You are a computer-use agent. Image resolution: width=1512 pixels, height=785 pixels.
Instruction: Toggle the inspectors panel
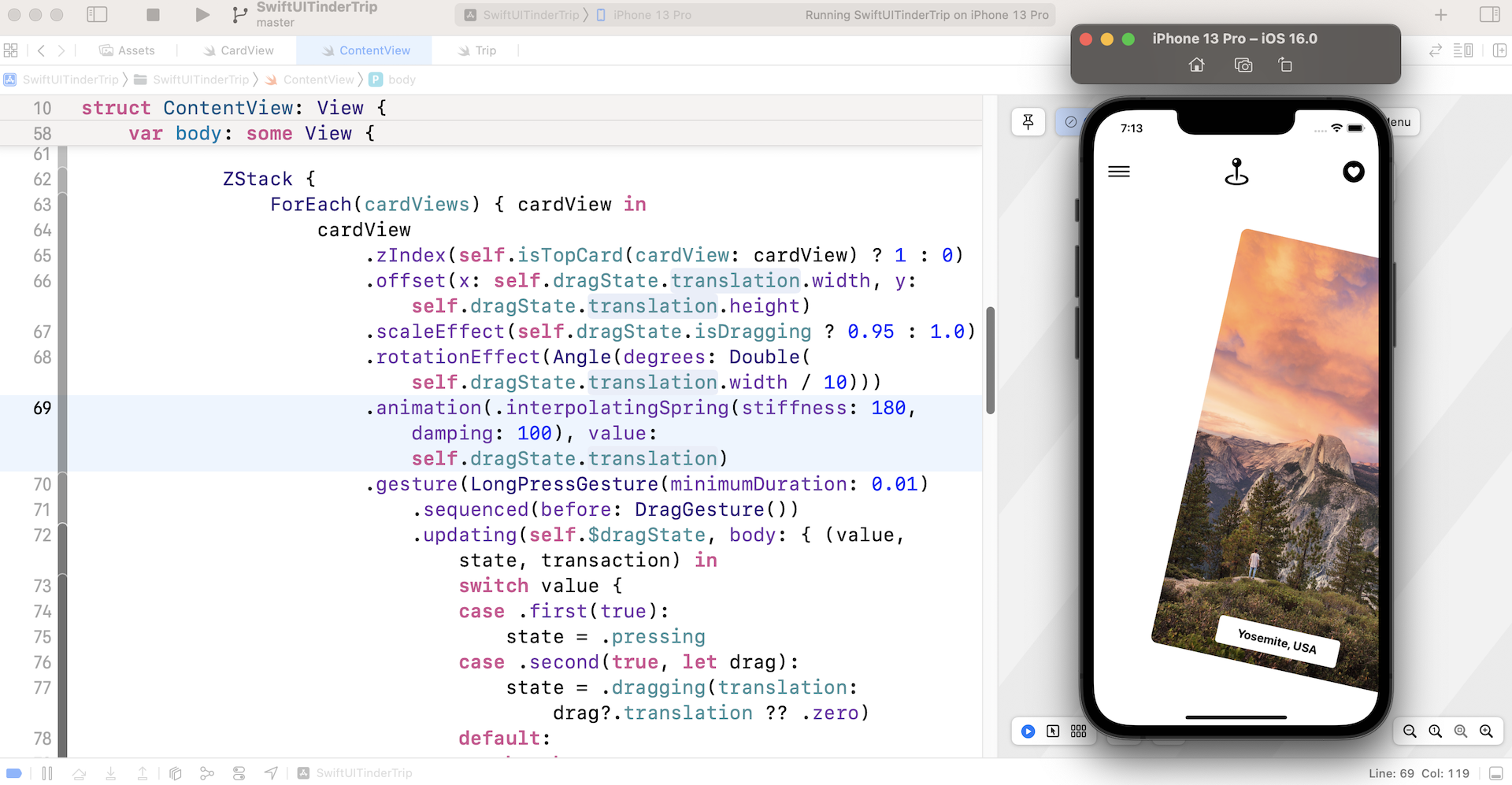(1489, 15)
